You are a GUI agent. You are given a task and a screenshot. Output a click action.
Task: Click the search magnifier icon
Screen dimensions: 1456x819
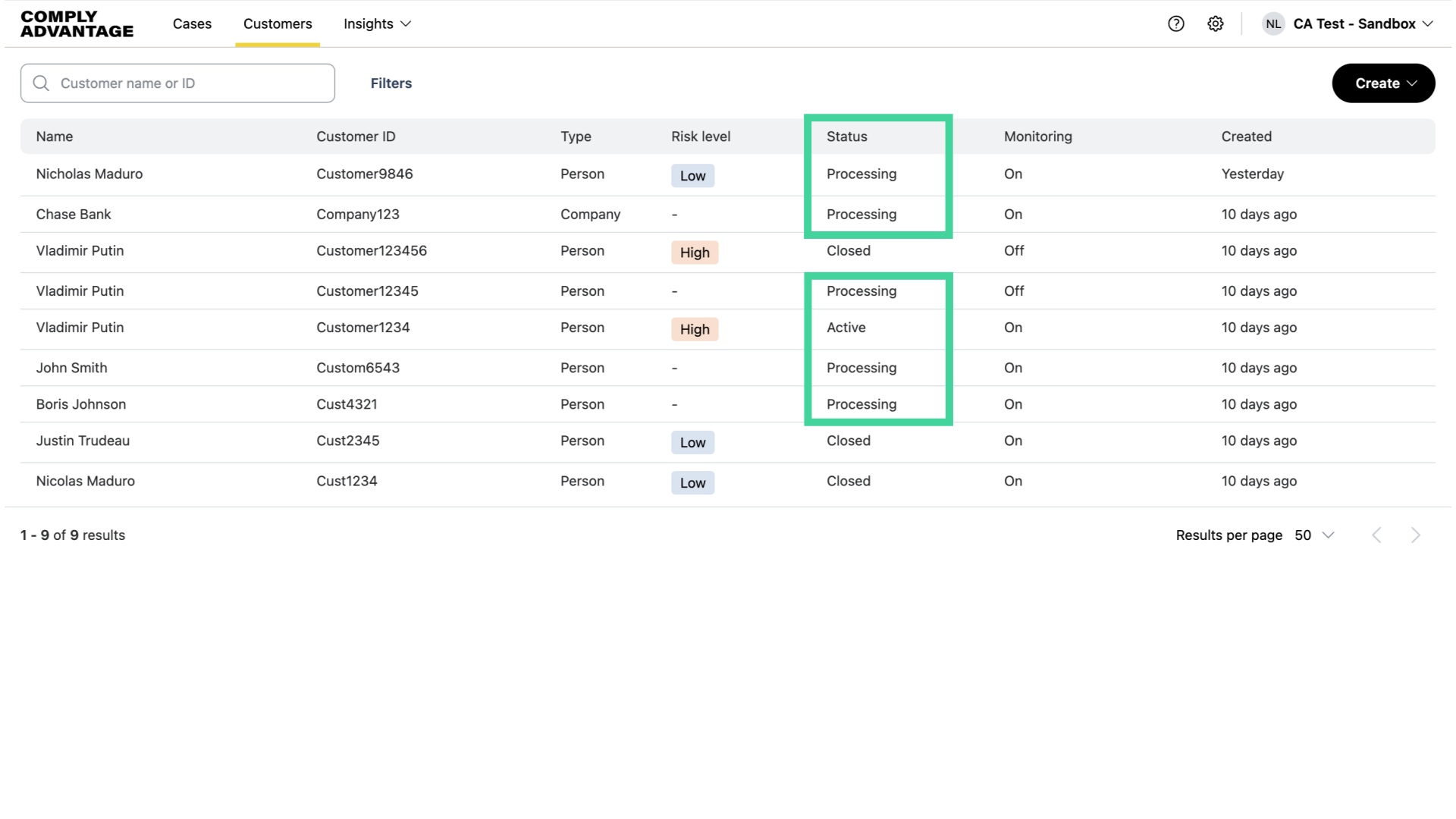(x=41, y=83)
